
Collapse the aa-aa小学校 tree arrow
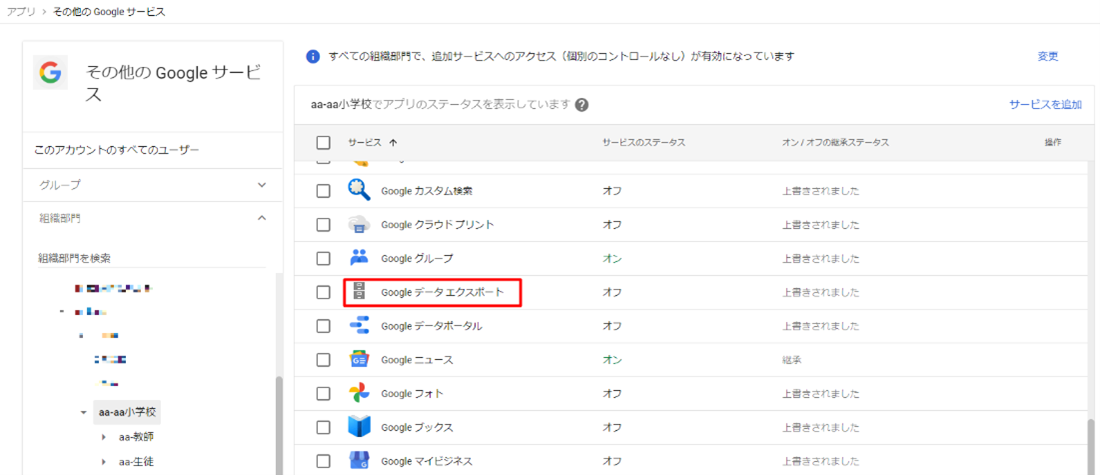point(83,413)
